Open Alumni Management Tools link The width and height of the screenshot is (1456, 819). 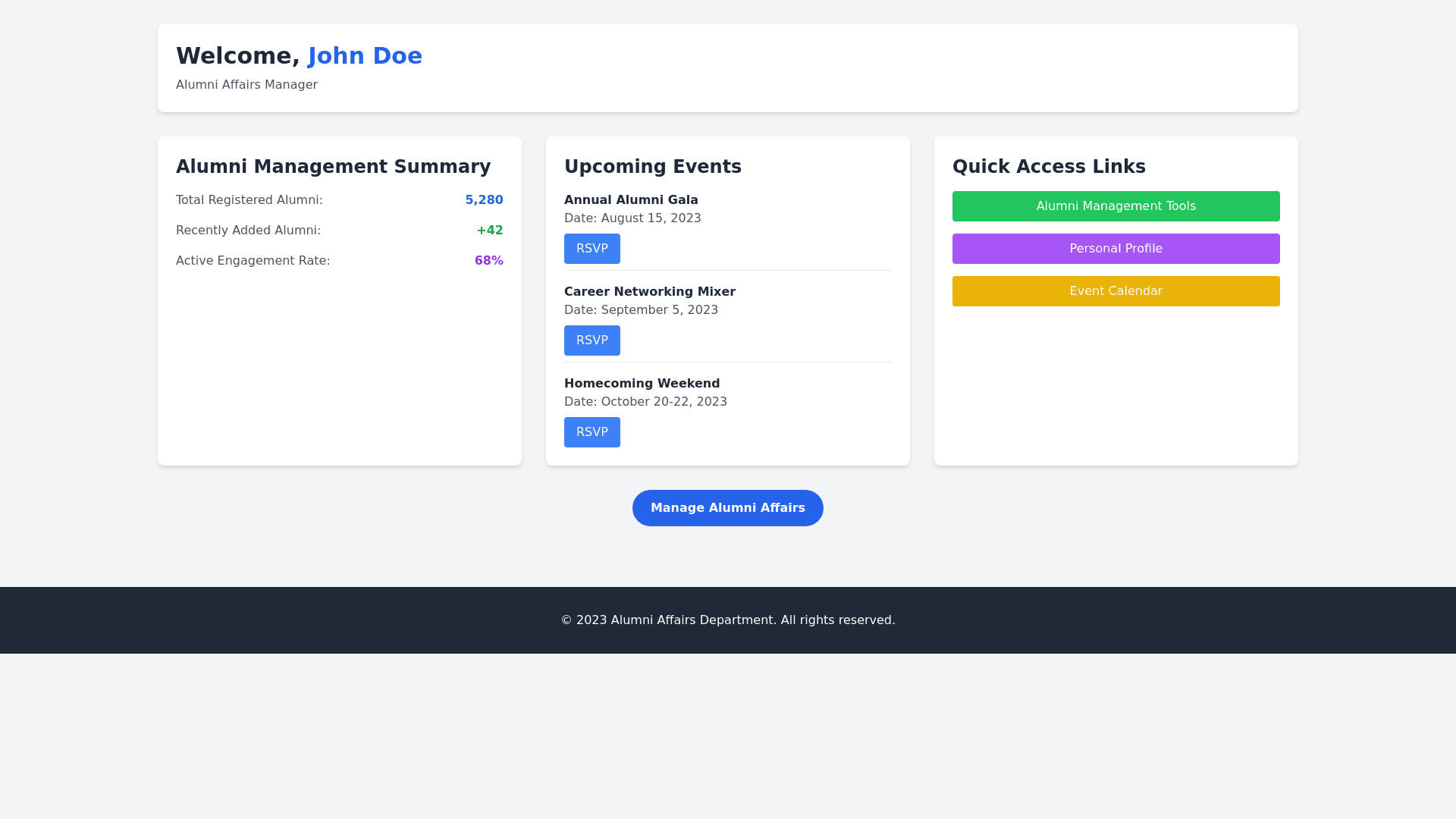point(1116,206)
